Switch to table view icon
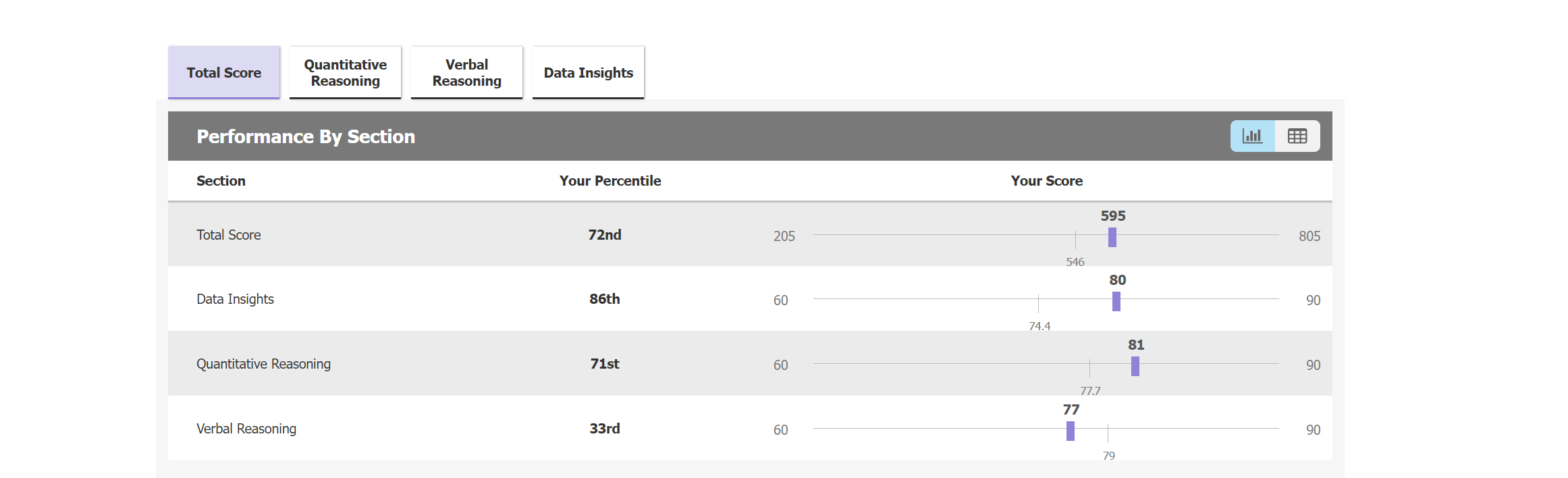1568x478 pixels. 1297,136
